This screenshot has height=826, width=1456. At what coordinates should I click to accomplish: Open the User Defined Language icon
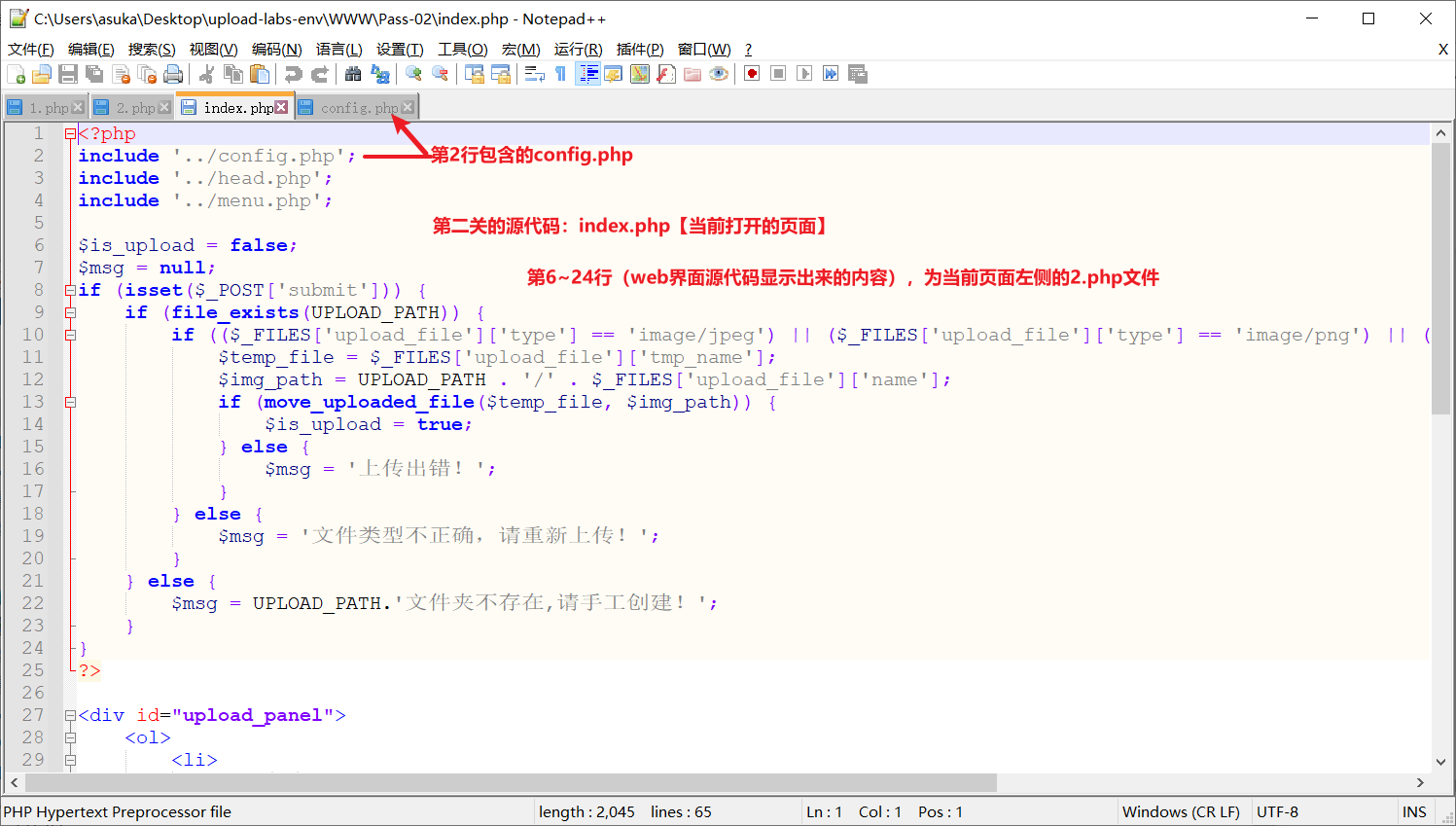614,74
